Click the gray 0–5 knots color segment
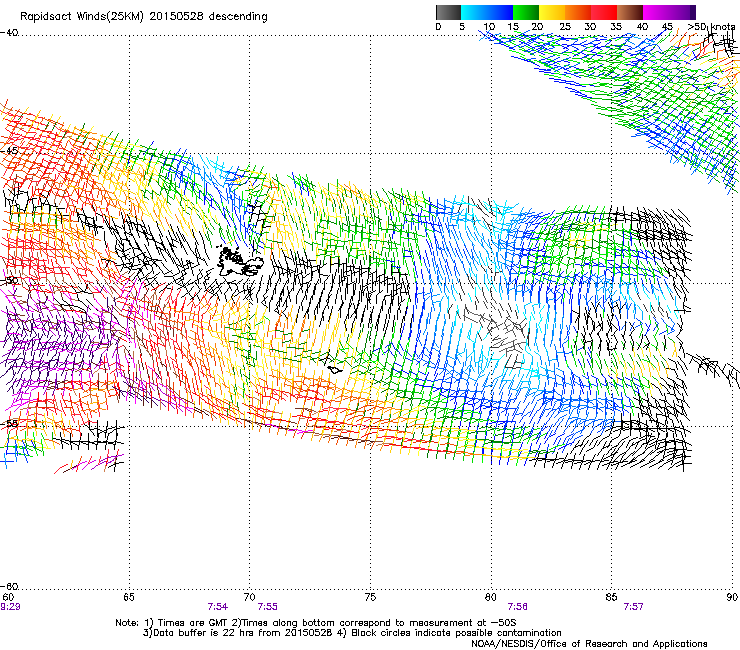This screenshot has width=740, height=650. point(448,12)
